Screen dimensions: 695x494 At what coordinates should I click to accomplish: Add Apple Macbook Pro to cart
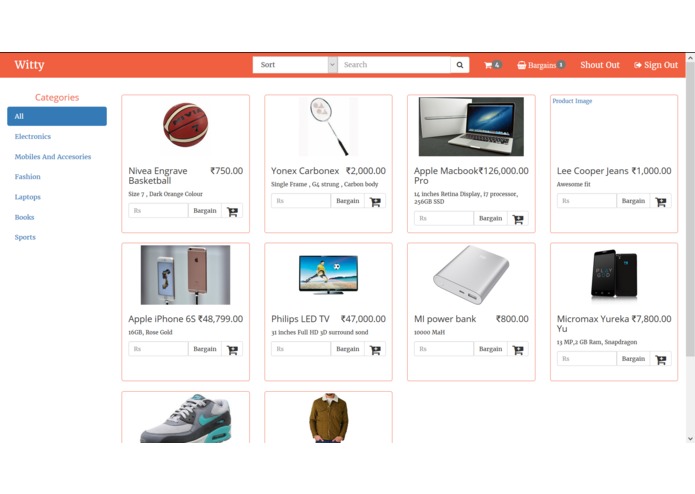click(x=518, y=218)
